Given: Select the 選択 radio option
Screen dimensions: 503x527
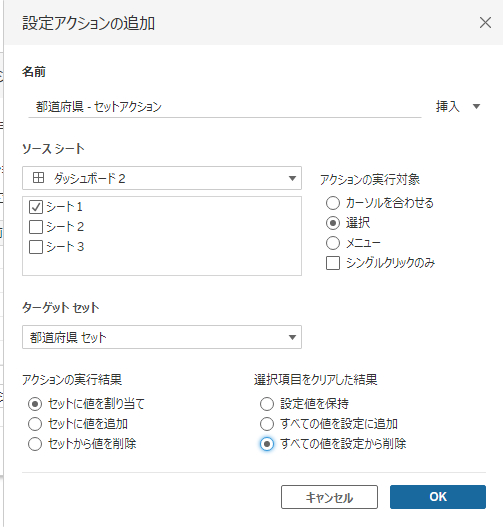Looking at the screenshot, I should tap(333, 223).
